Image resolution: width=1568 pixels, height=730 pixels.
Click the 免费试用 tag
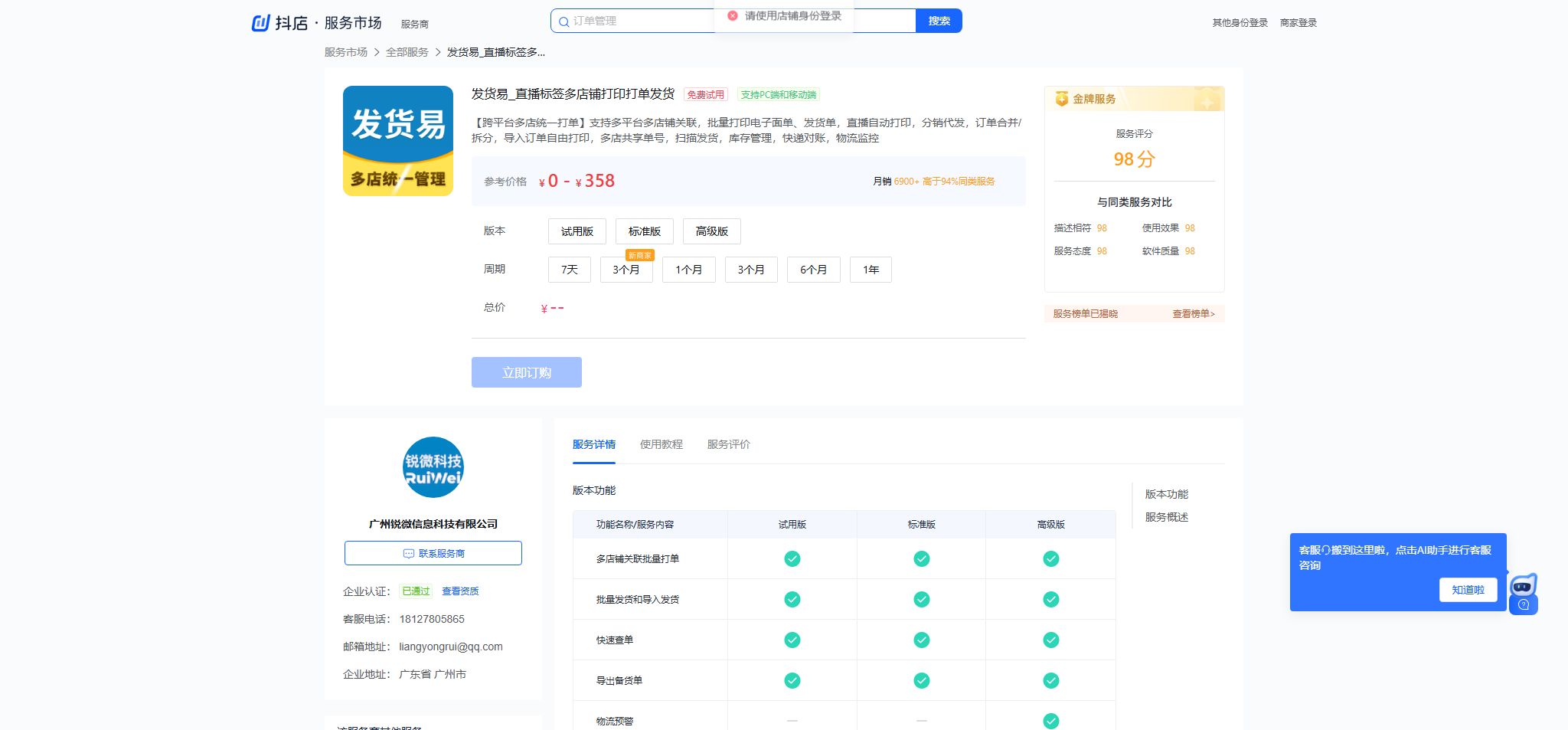(705, 95)
